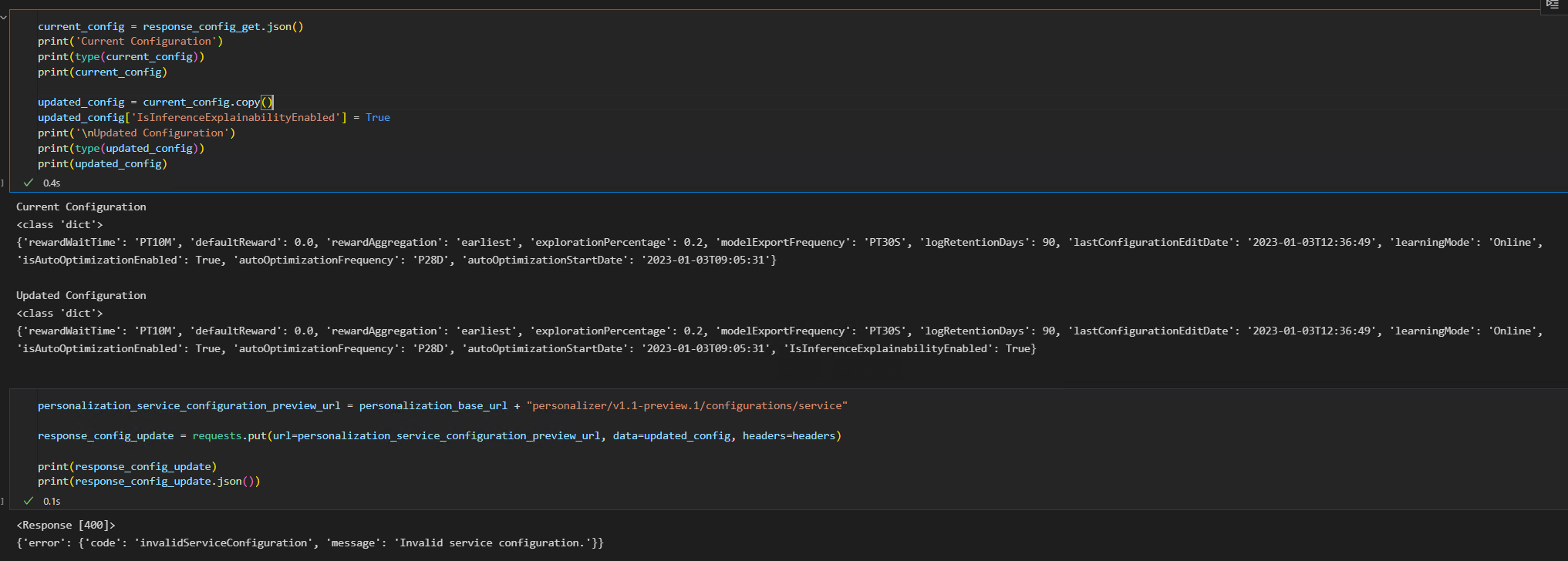
Task: Click the line print('Current Configuration')
Action: [130, 42]
